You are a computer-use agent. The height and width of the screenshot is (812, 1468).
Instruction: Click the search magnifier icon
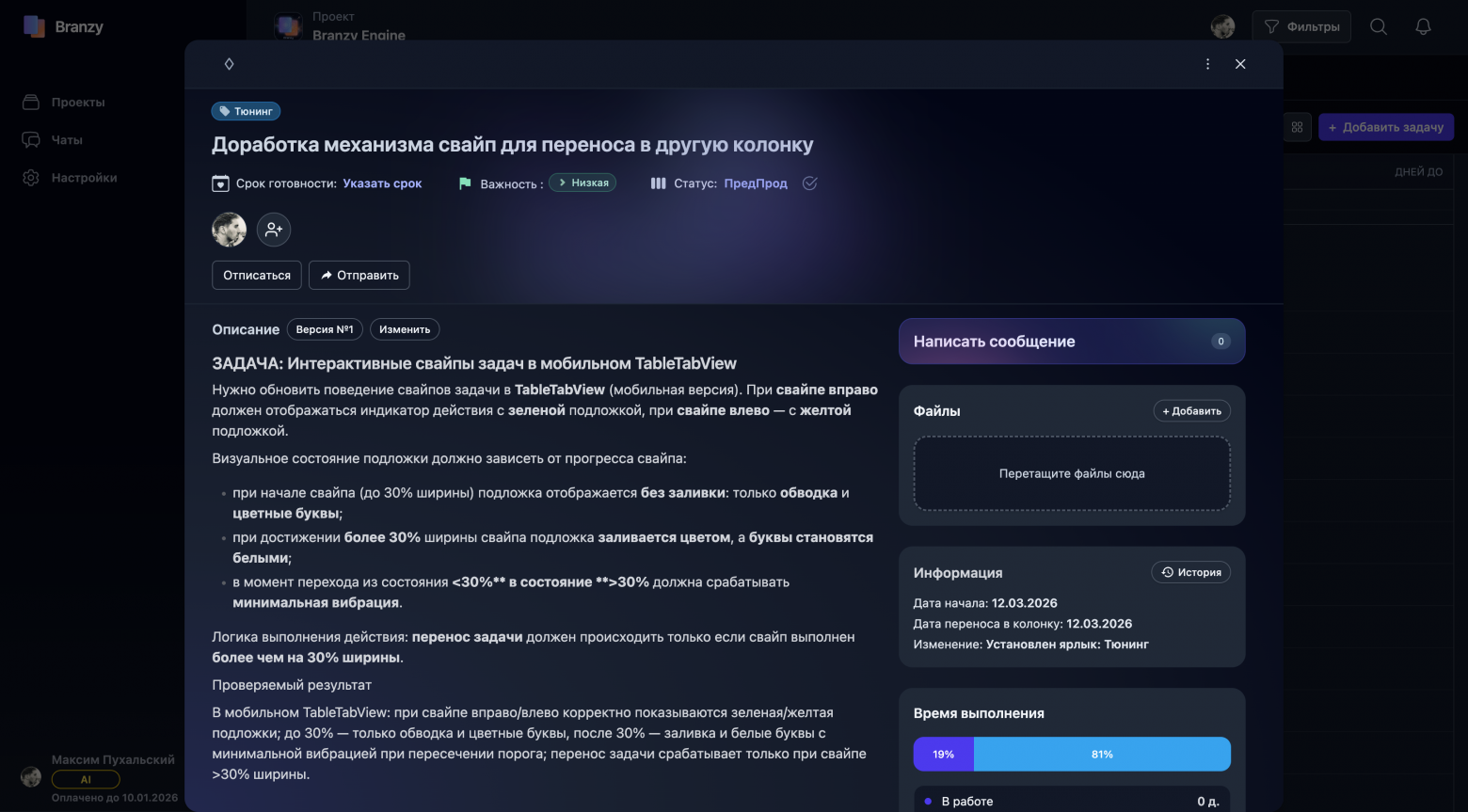click(1378, 25)
